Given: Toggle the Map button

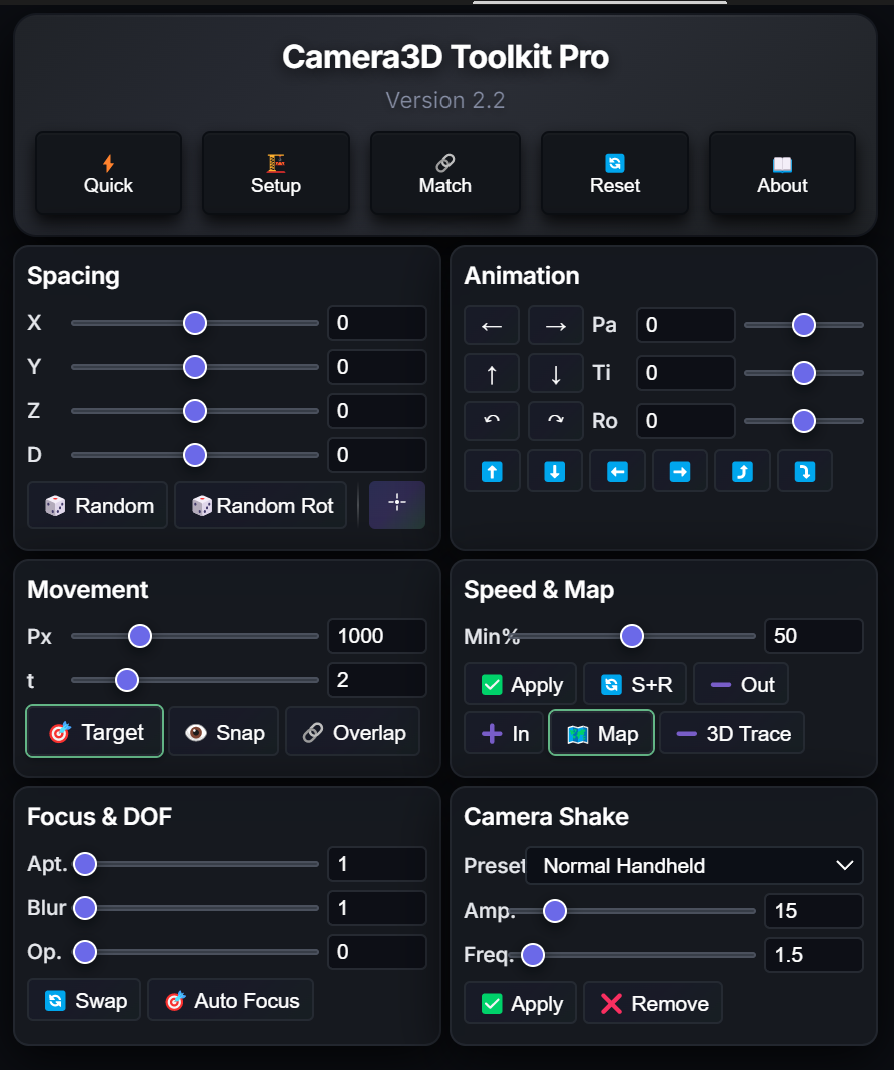Looking at the screenshot, I should click(601, 733).
